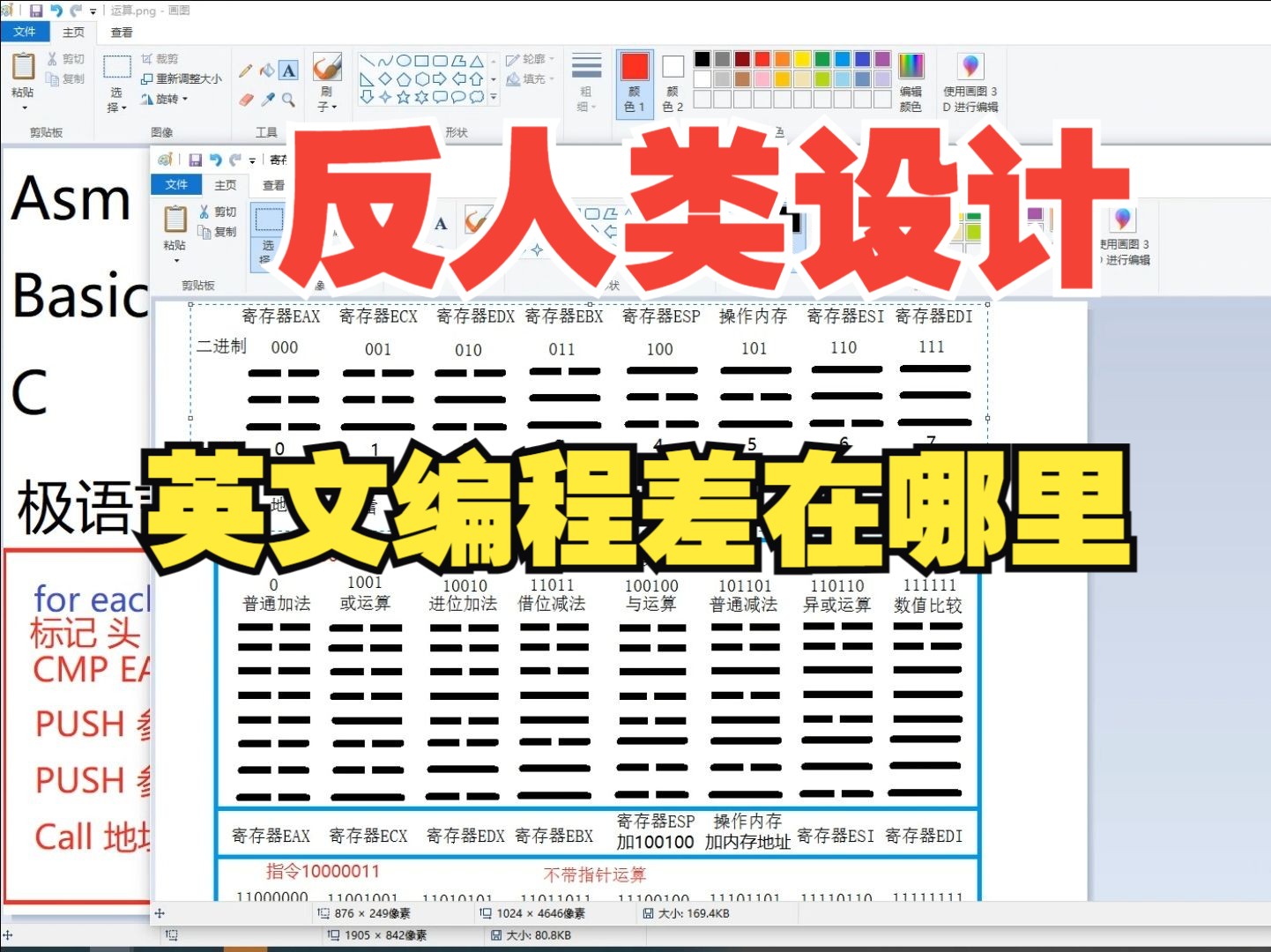The image size is (1271, 952).
Task: Select the Eraser tool
Action: (x=248, y=98)
